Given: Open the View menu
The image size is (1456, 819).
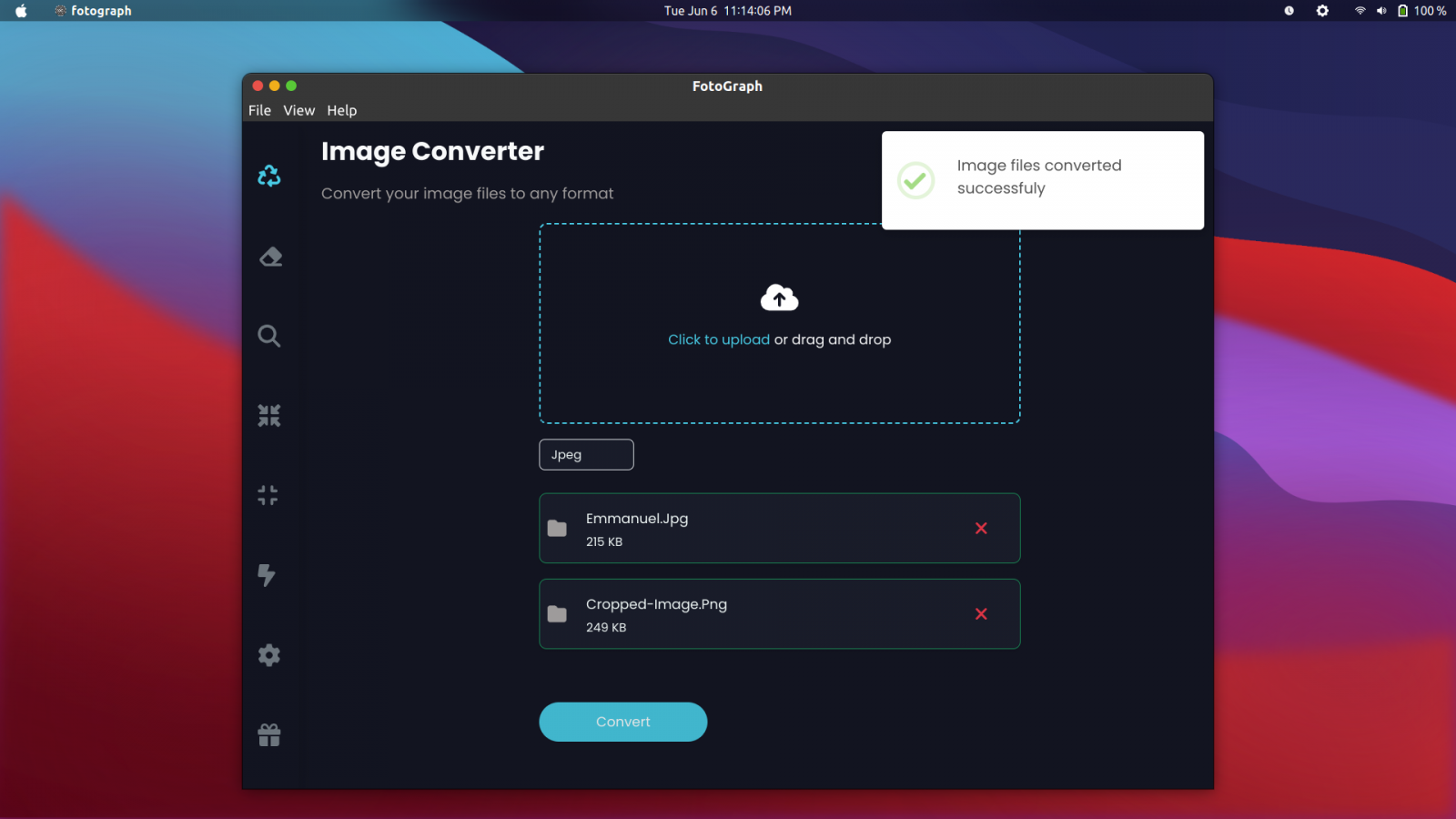Looking at the screenshot, I should coord(298,110).
